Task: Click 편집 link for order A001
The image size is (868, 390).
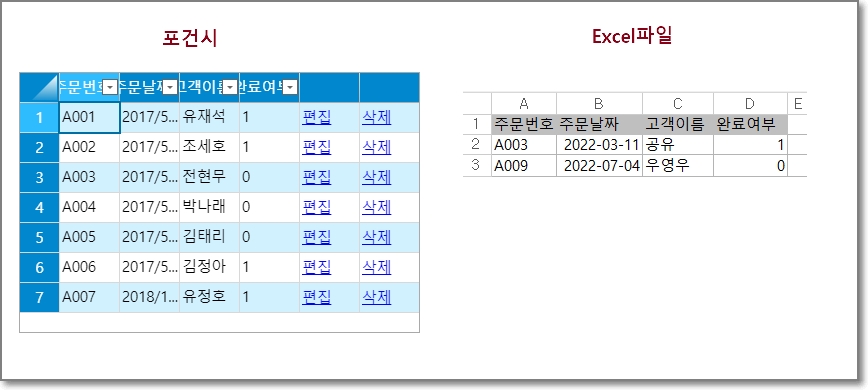Action: [x=317, y=117]
